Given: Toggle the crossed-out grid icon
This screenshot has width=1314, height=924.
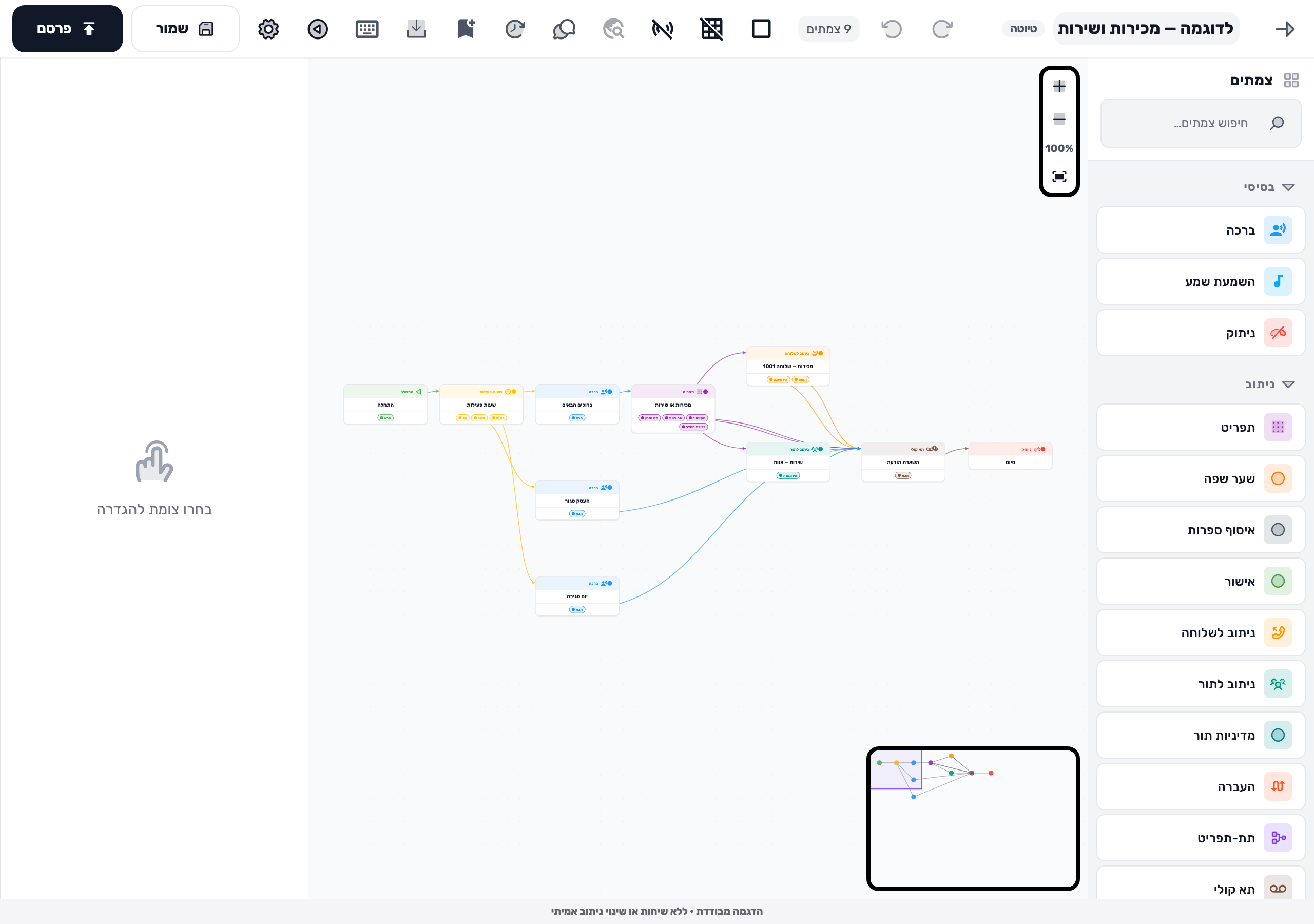Looking at the screenshot, I should click(712, 29).
